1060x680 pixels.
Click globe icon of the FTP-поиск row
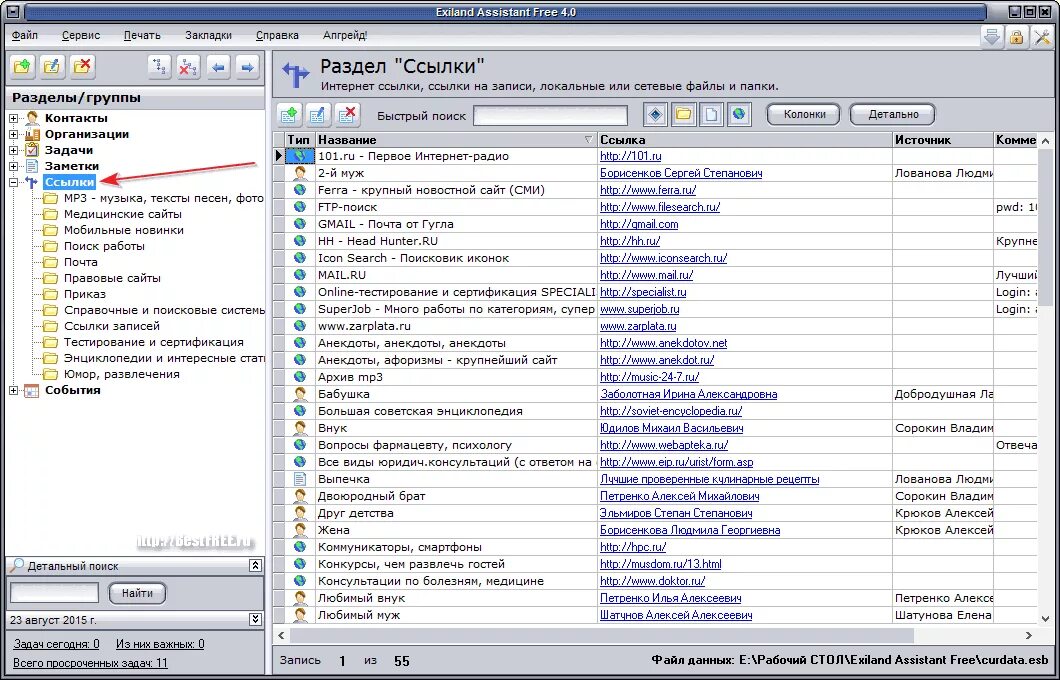pyautogui.click(x=299, y=207)
